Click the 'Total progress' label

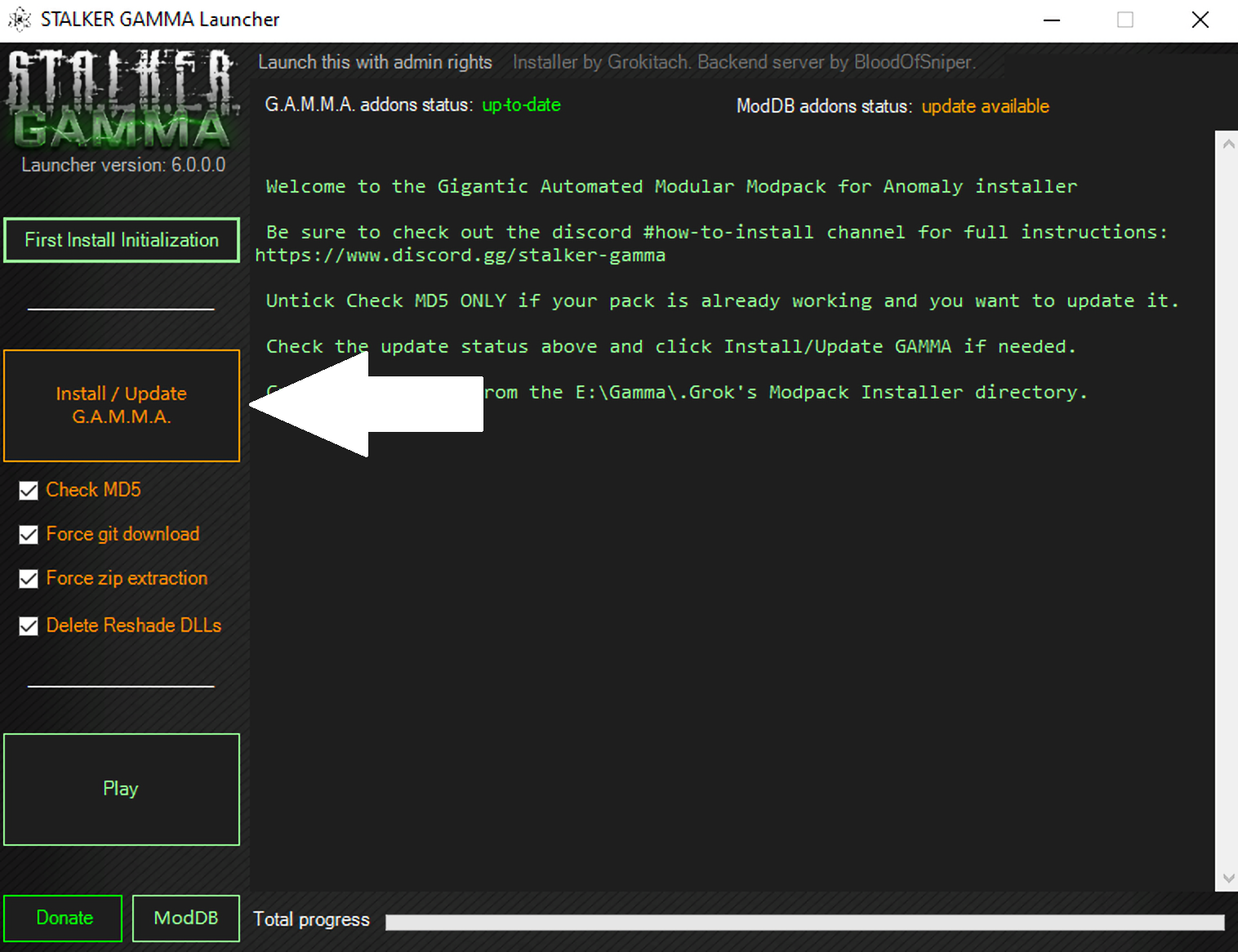pyautogui.click(x=311, y=919)
